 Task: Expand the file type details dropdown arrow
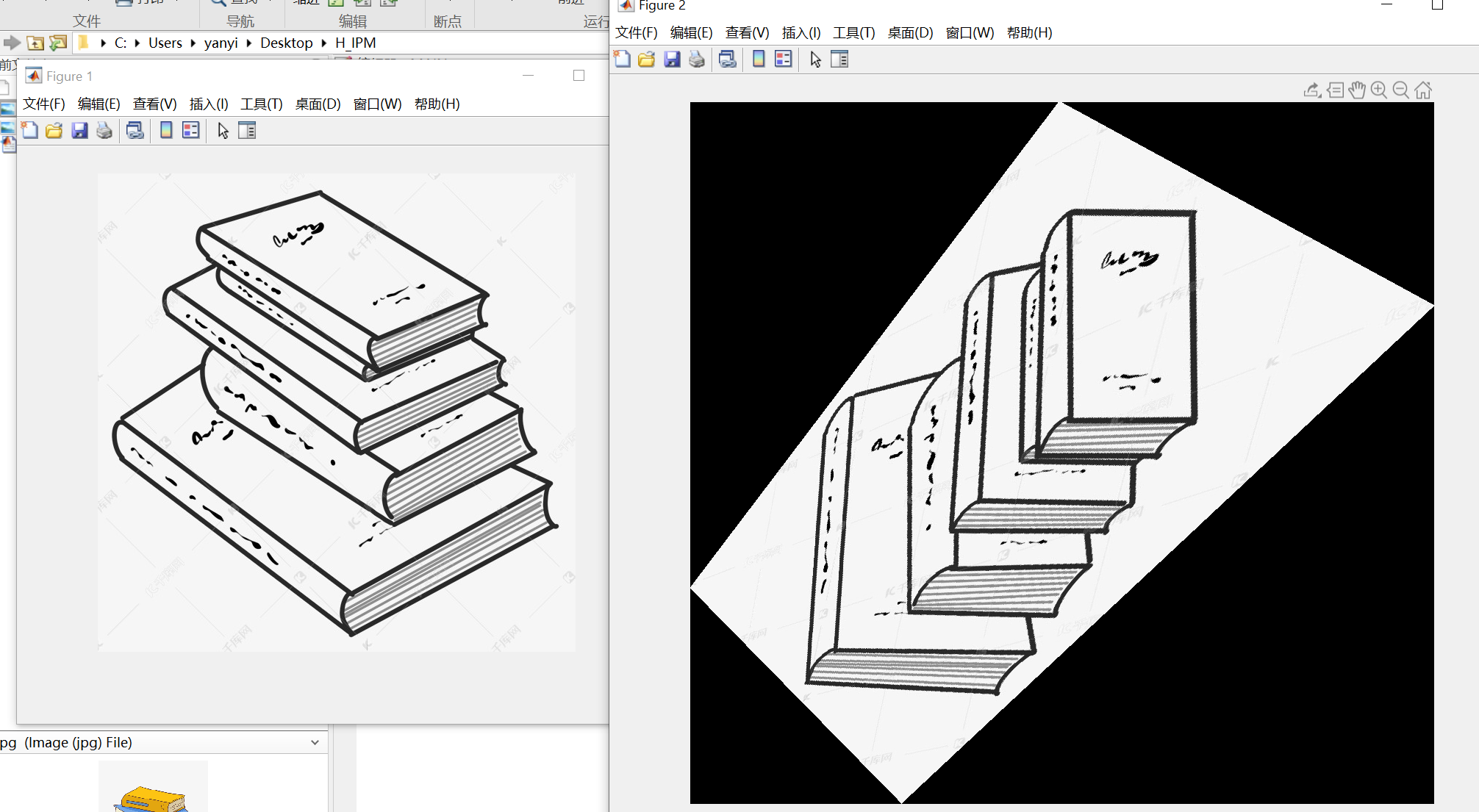(315, 742)
